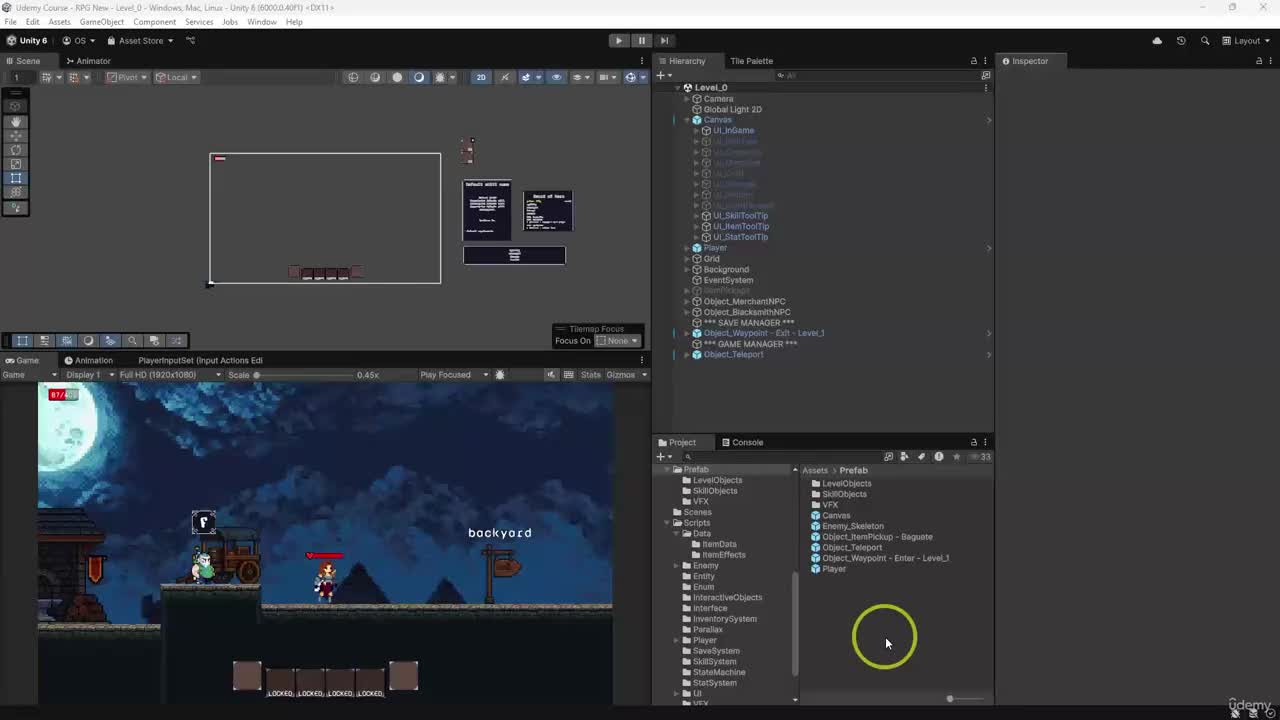1280x720 pixels.
Task: Select the Rotate tool in Scene toolbar
Action: (x=16, y=150)
